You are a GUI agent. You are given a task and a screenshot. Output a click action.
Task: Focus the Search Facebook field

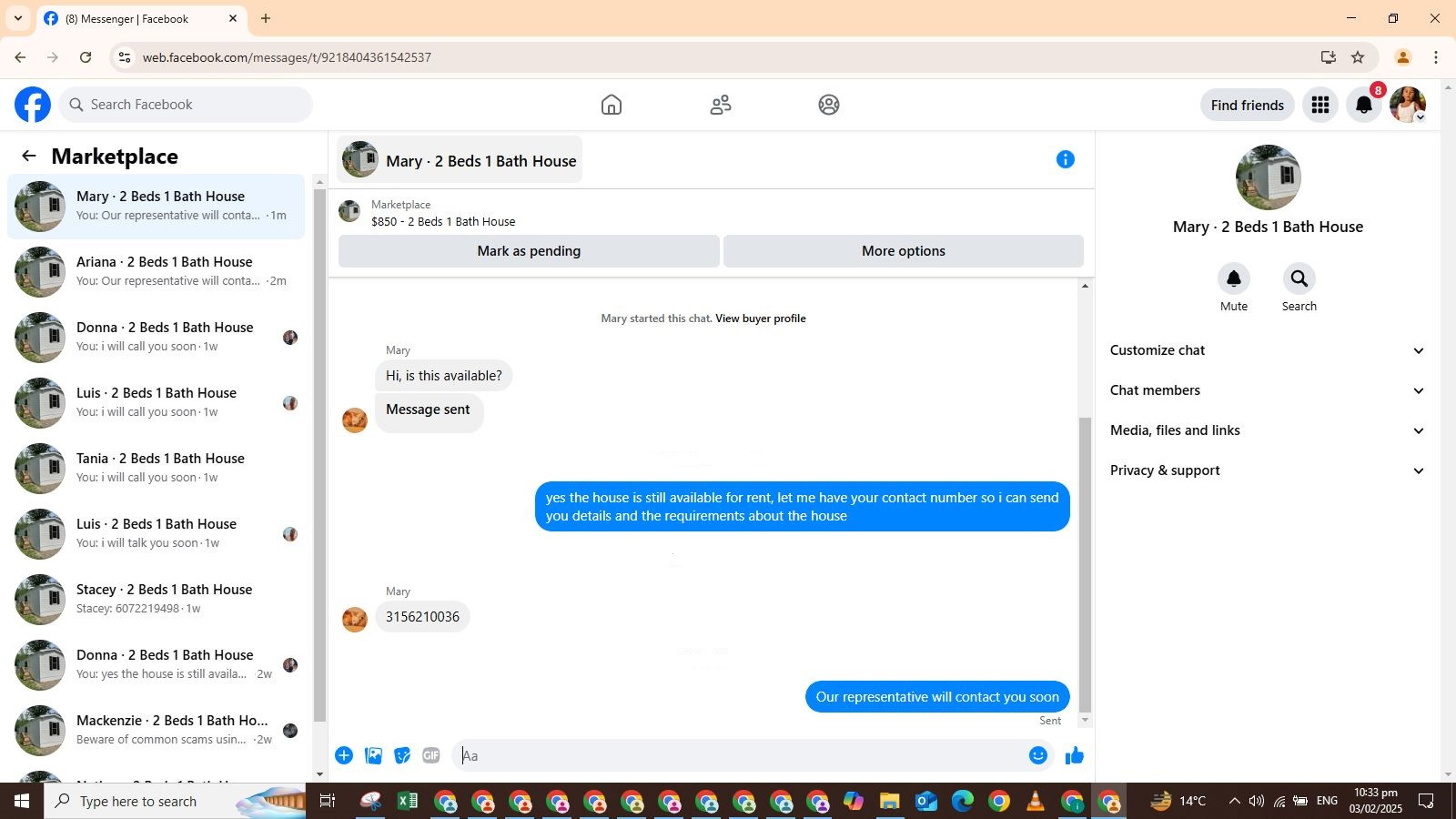186,105
